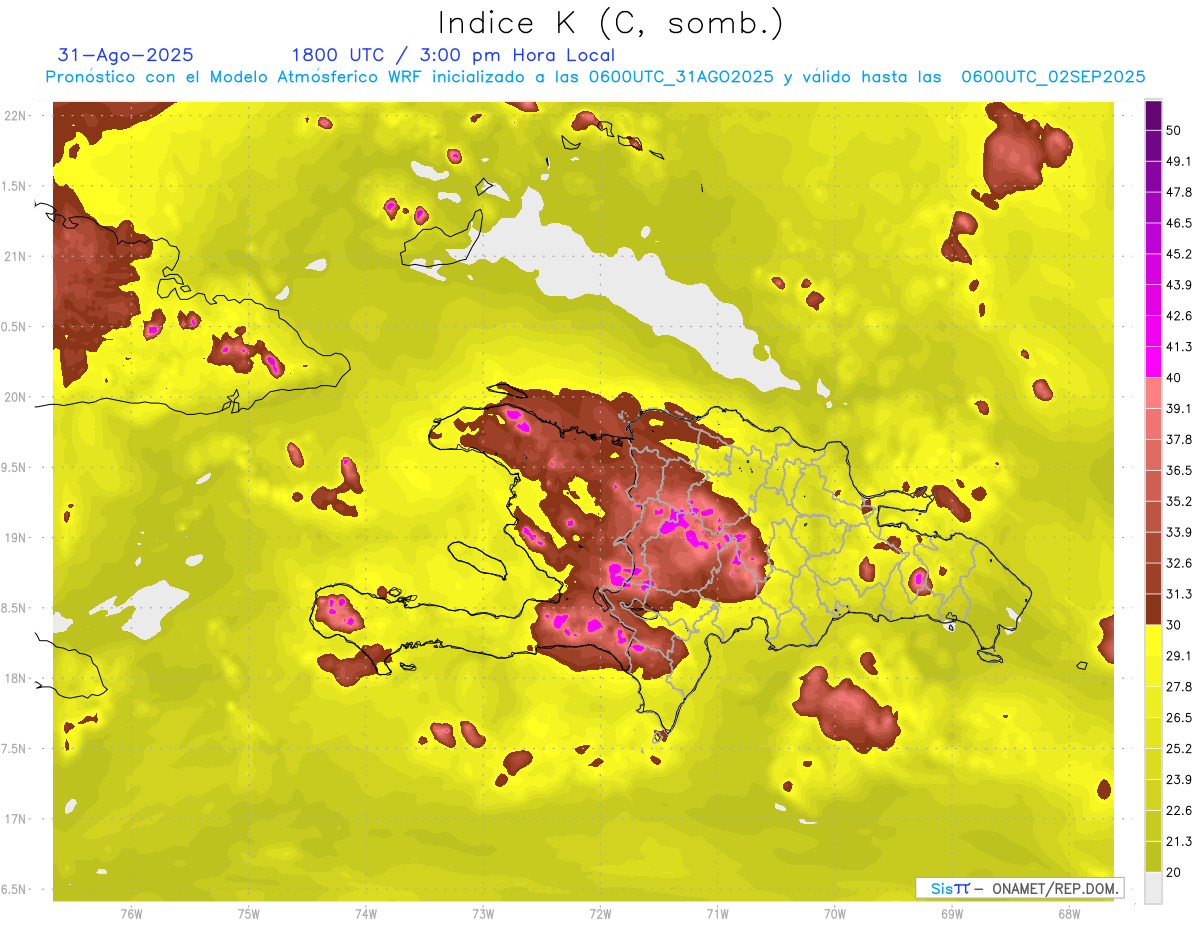Click the '74W' longitude label
Image resolution: width=1200 pixels, height=927 pixels.
click(366, 914)
